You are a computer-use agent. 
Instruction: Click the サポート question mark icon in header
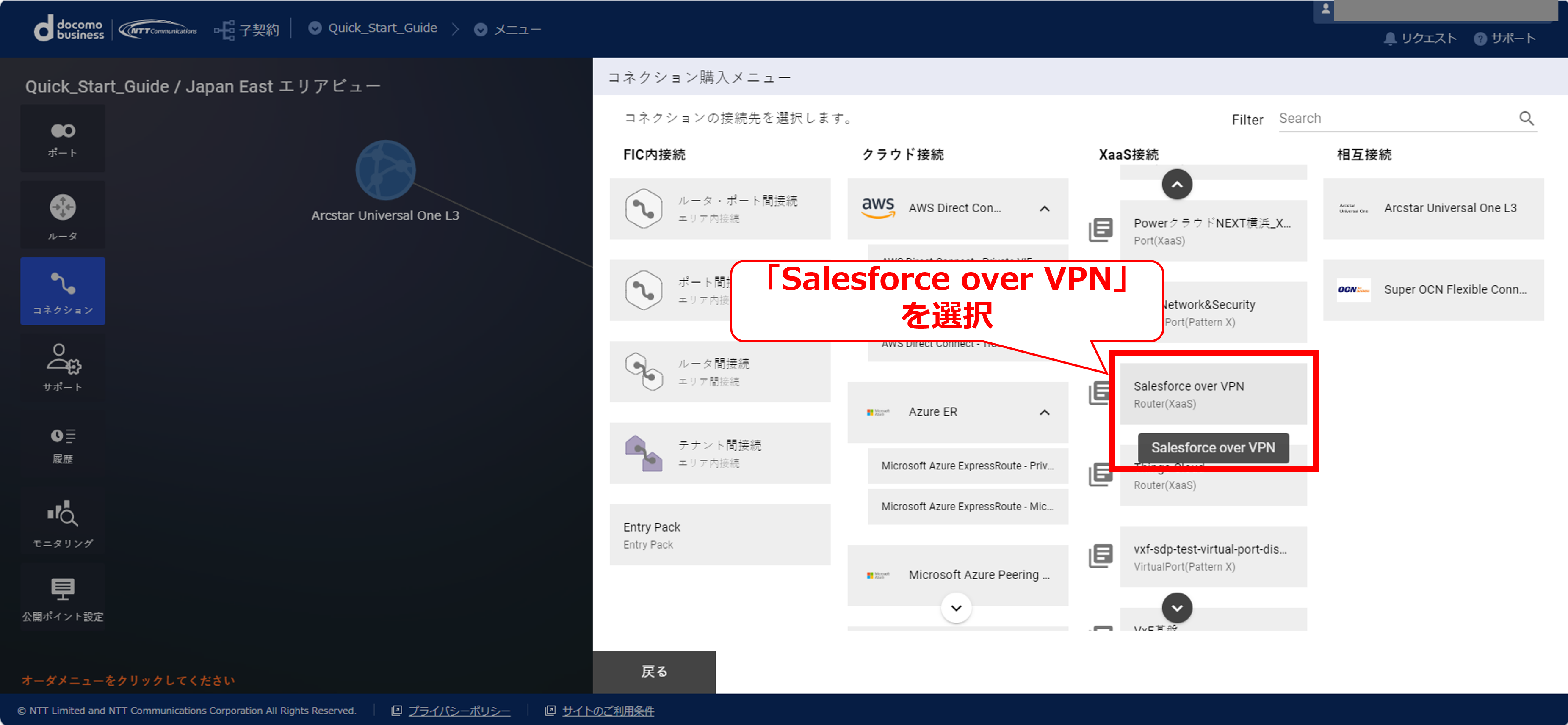(x=1480, y=39)
